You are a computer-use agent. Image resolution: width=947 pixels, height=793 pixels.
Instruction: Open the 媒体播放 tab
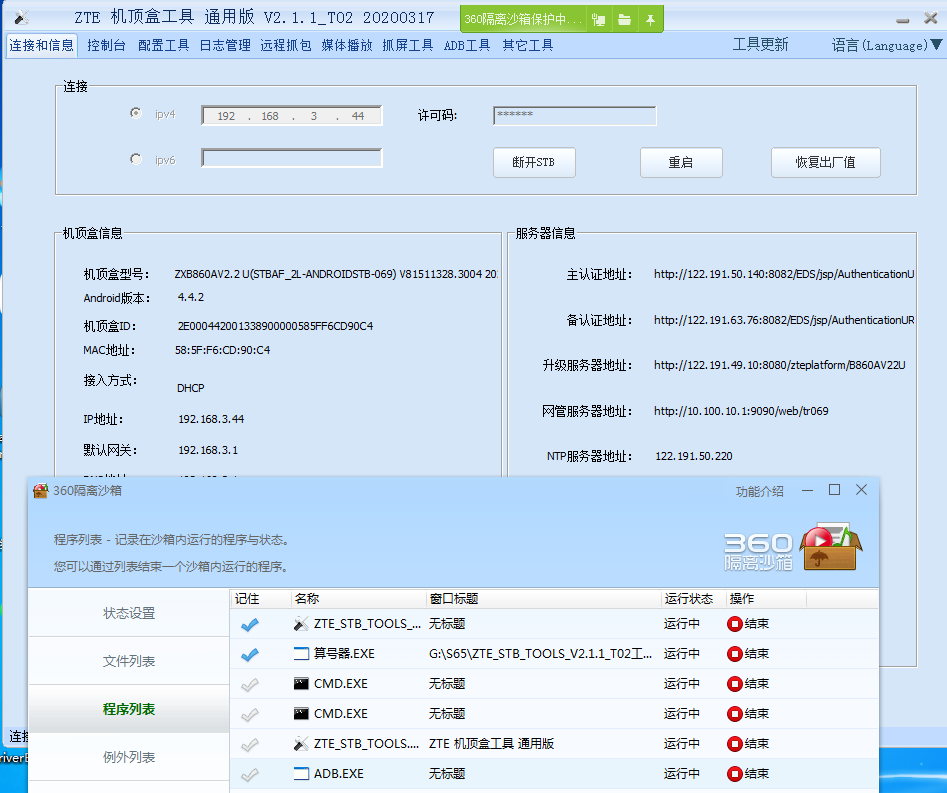pos(347,45)
